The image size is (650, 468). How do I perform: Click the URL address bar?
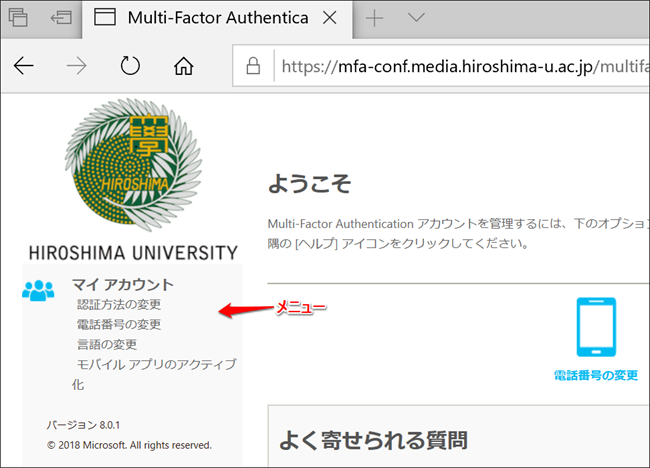click(x=441, y=66)
